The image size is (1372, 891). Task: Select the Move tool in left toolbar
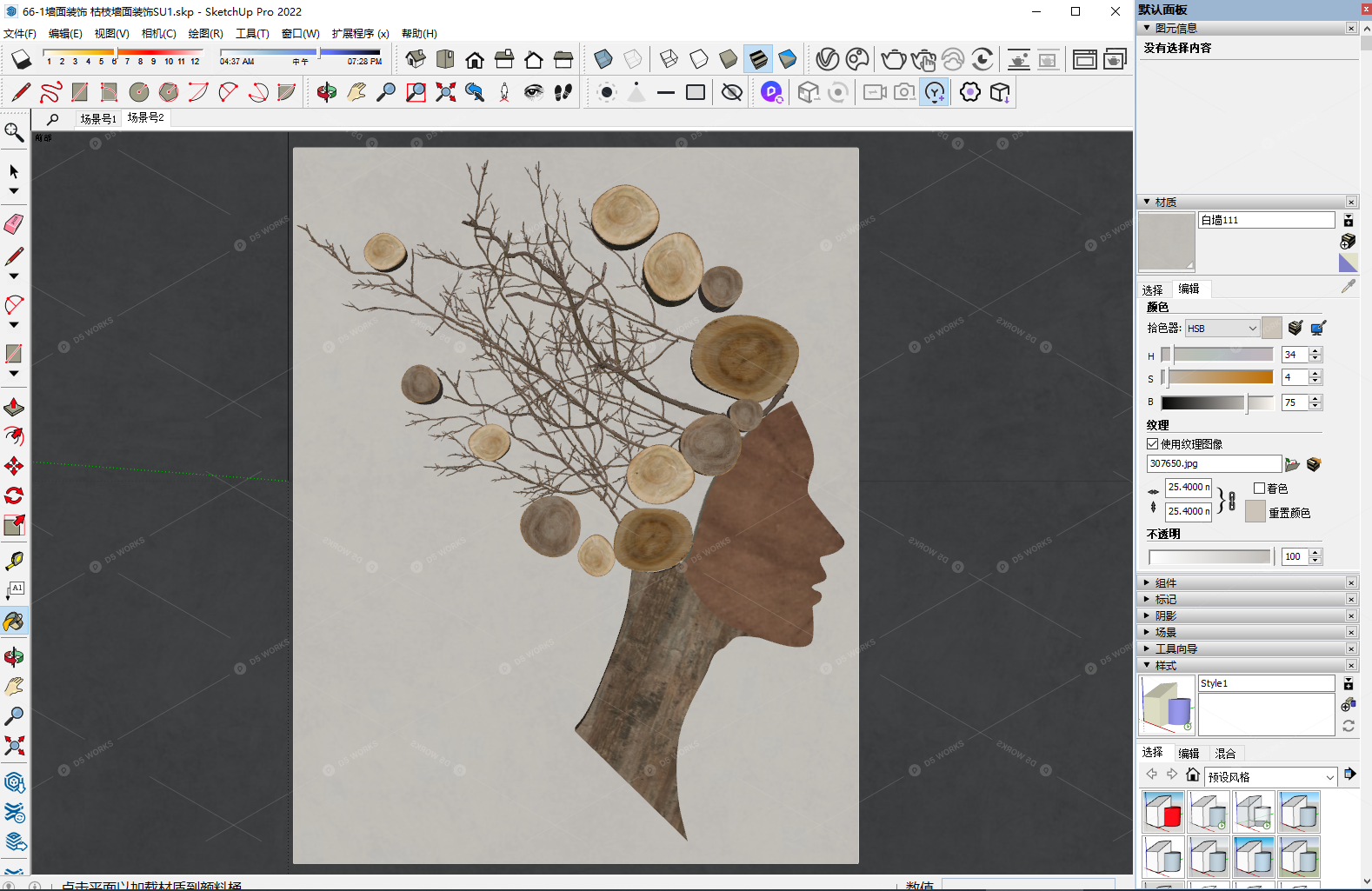pyautogui.click(x=14, y=466)
